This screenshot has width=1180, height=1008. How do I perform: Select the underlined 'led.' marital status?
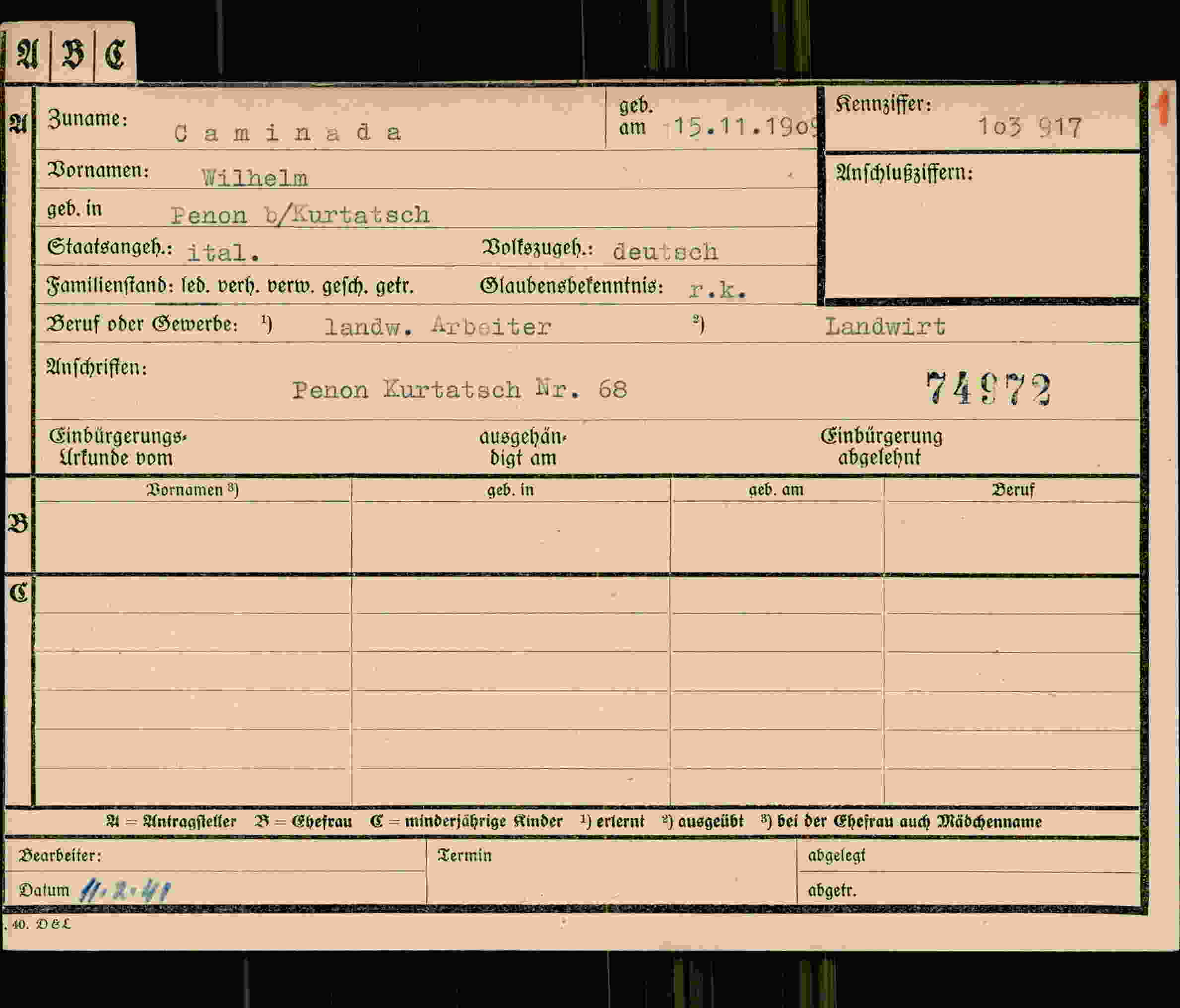coord(197,285)
